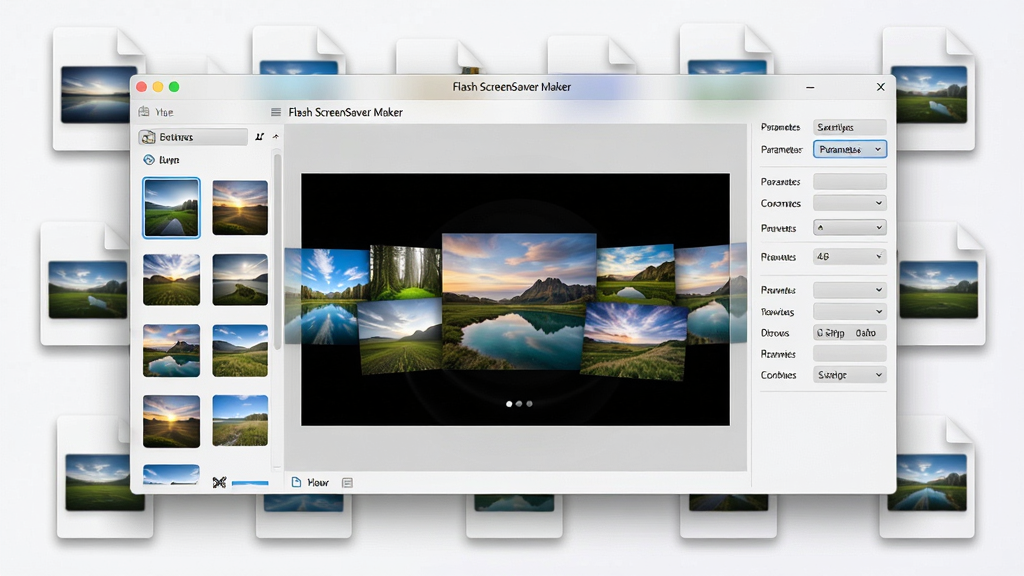Click the purple streaked clouds image in preview
The height and width of the screenshot is (576, 1024).
pos(633,341)
